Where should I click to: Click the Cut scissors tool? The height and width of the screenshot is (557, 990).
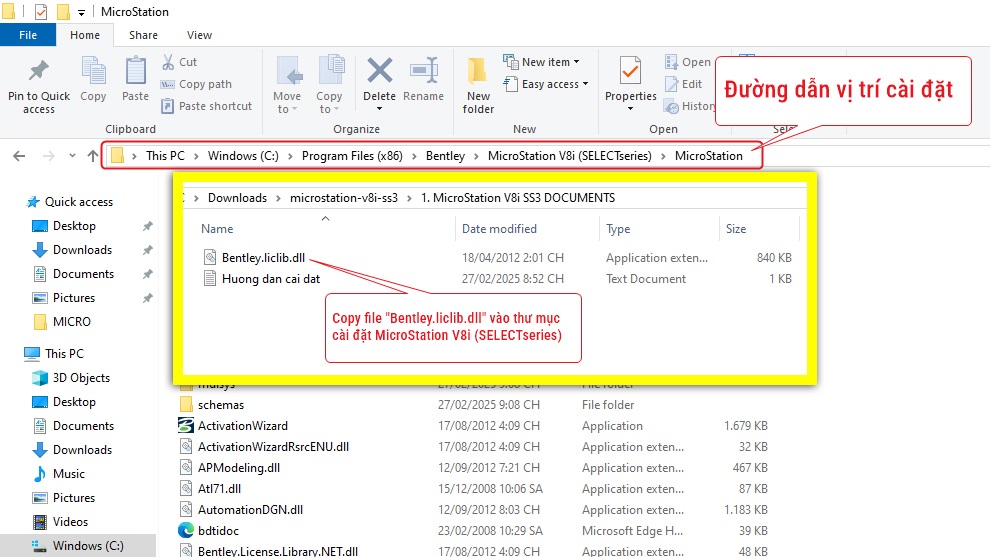(x=179, y=62)
